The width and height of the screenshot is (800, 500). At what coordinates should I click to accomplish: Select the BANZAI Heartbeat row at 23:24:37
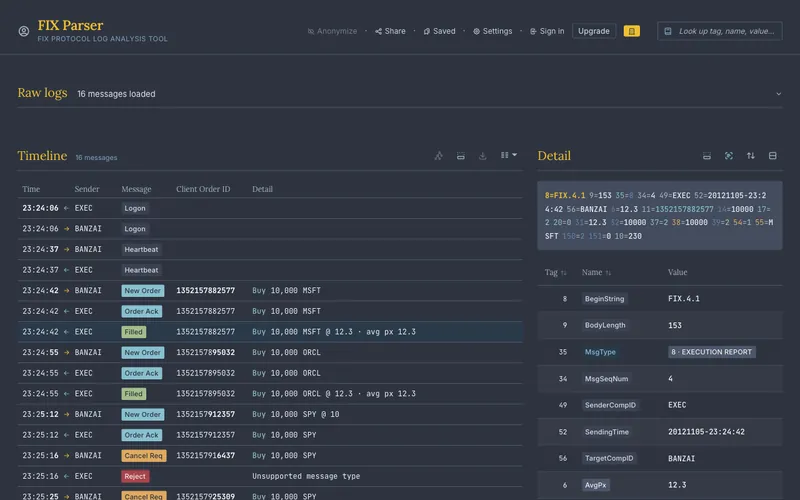(x=270, y=249)
